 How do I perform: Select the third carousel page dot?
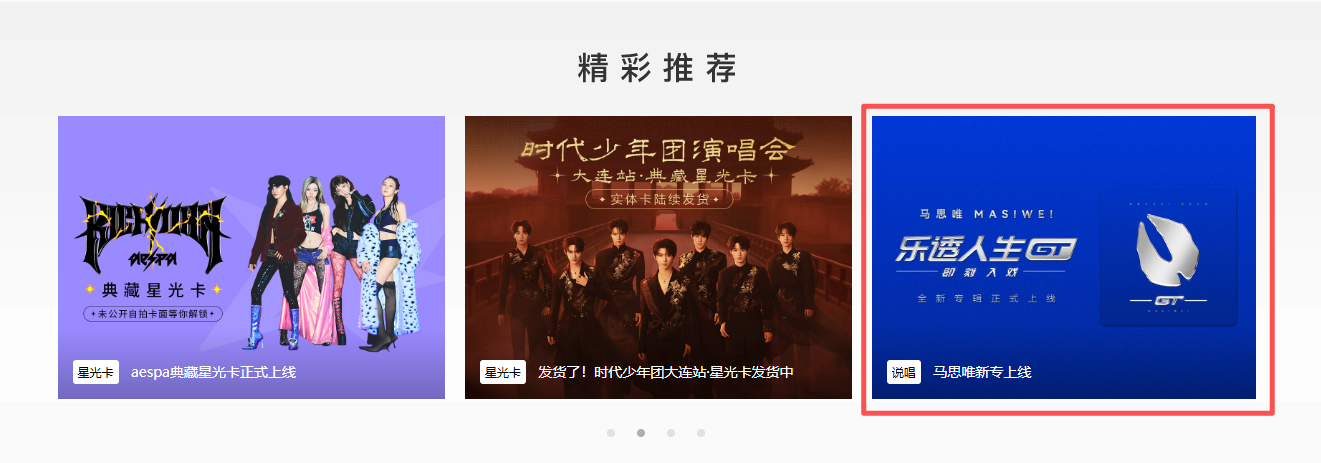click(671, 433)
